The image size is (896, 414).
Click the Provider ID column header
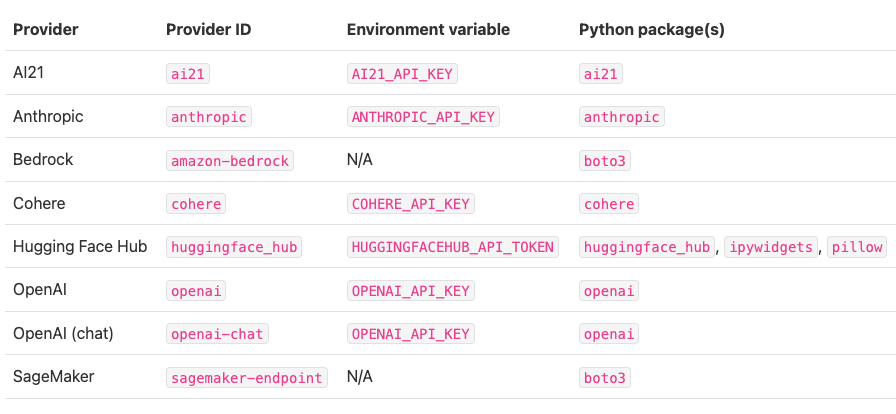tap(208, 30)
